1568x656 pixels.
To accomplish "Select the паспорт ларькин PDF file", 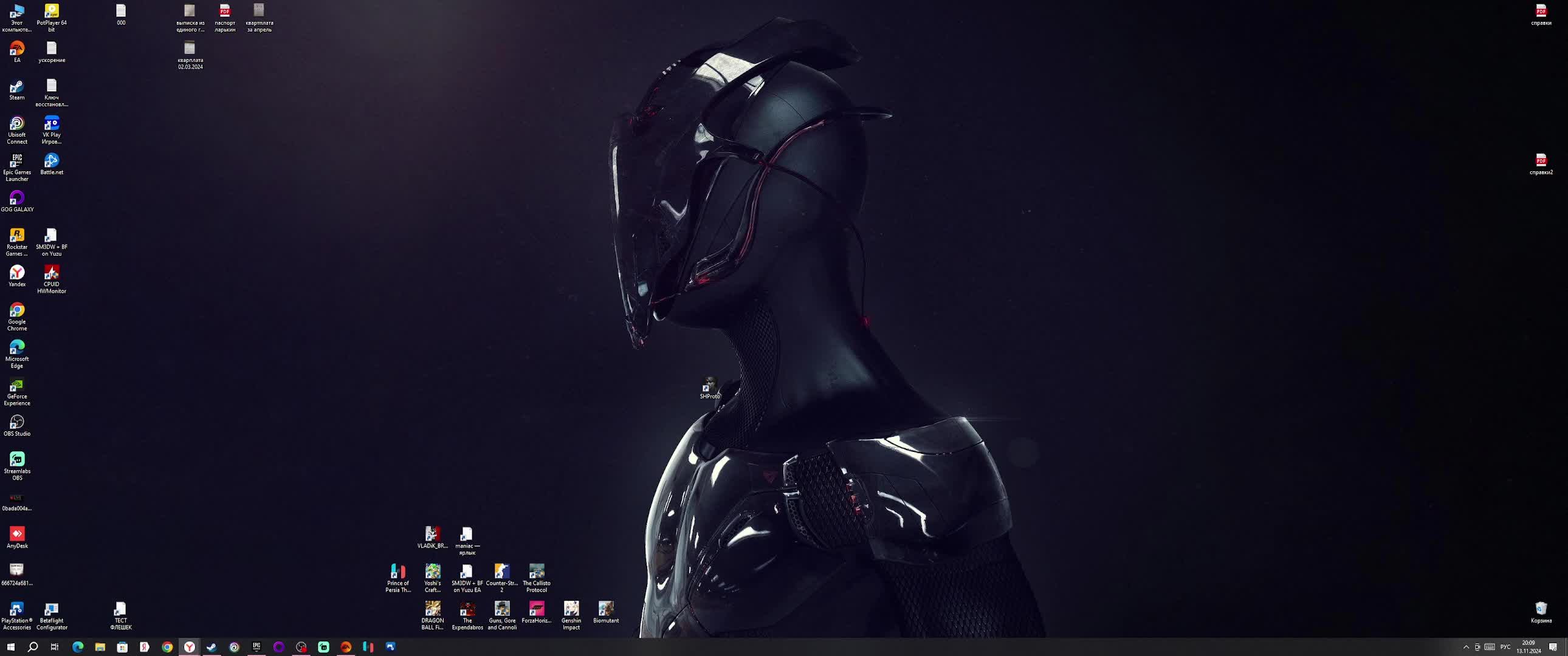I will (x=225, y=18).
